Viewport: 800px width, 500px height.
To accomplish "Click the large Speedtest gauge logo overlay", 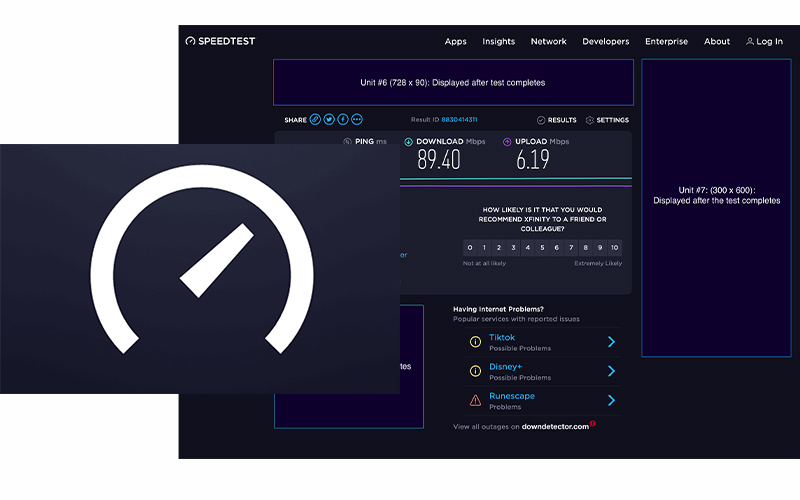I will [x=202, y=259].
